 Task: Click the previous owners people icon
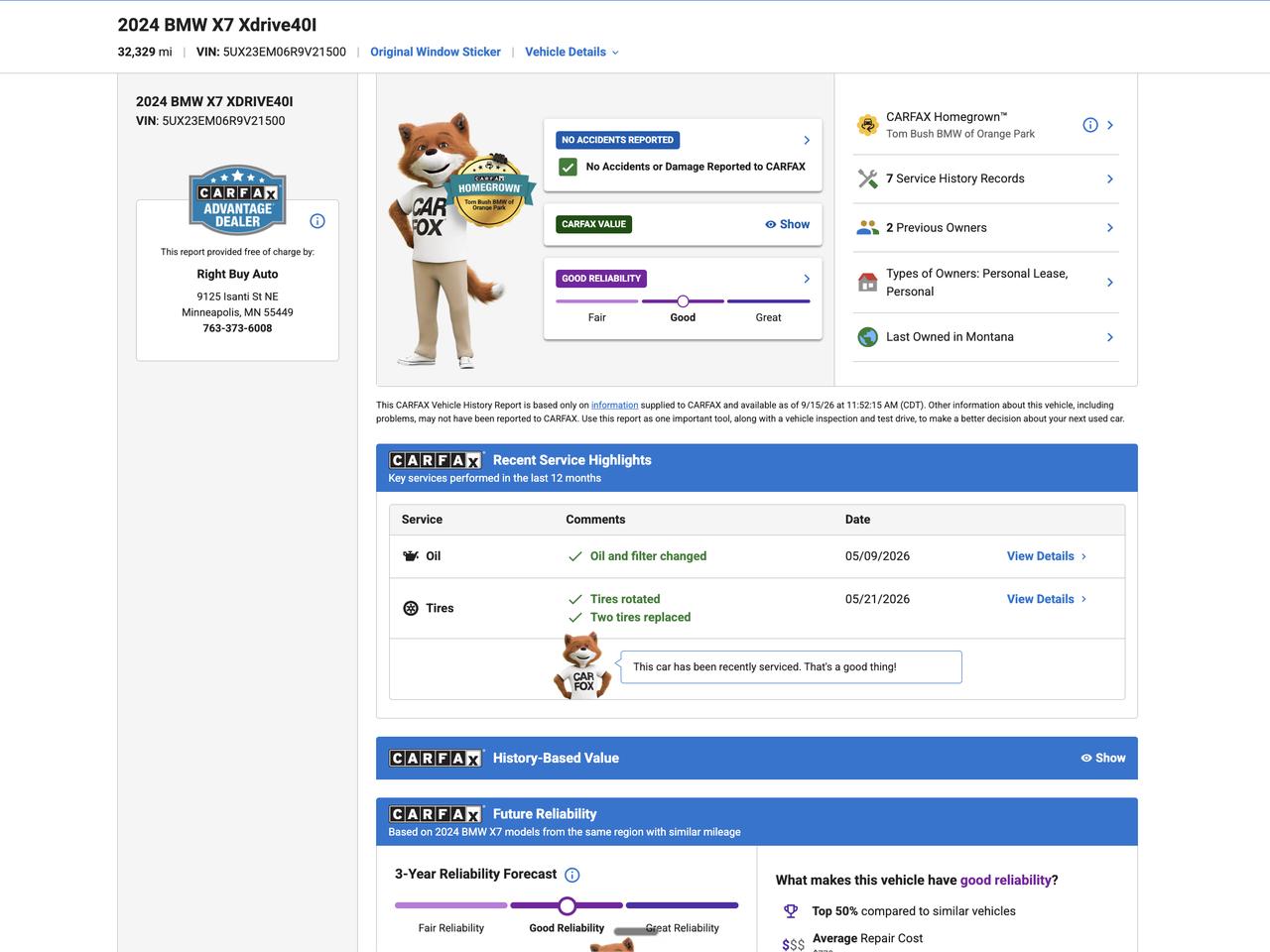point(868,228)
